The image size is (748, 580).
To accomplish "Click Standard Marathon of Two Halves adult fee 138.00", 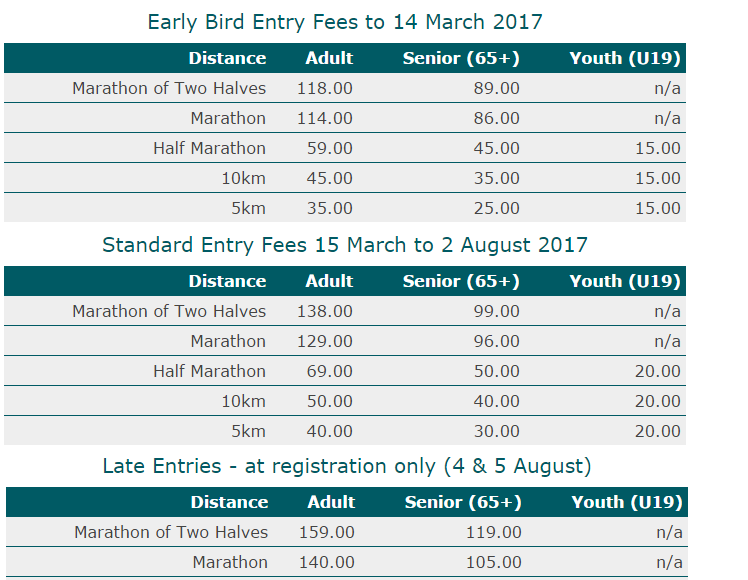I will click(x=325, y=311).
